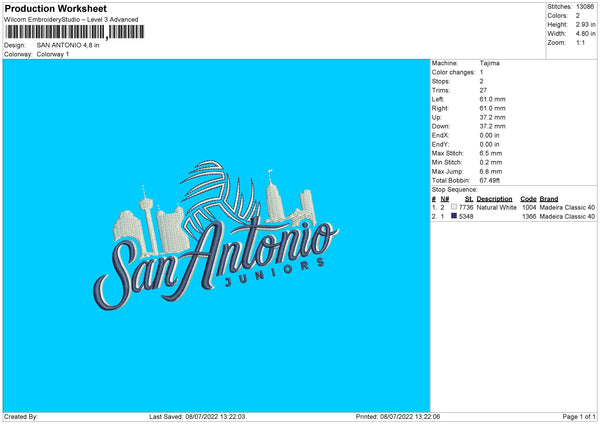600x424 pixels.
Task: Click the Code column header
Action: click(x=528, y=199)
